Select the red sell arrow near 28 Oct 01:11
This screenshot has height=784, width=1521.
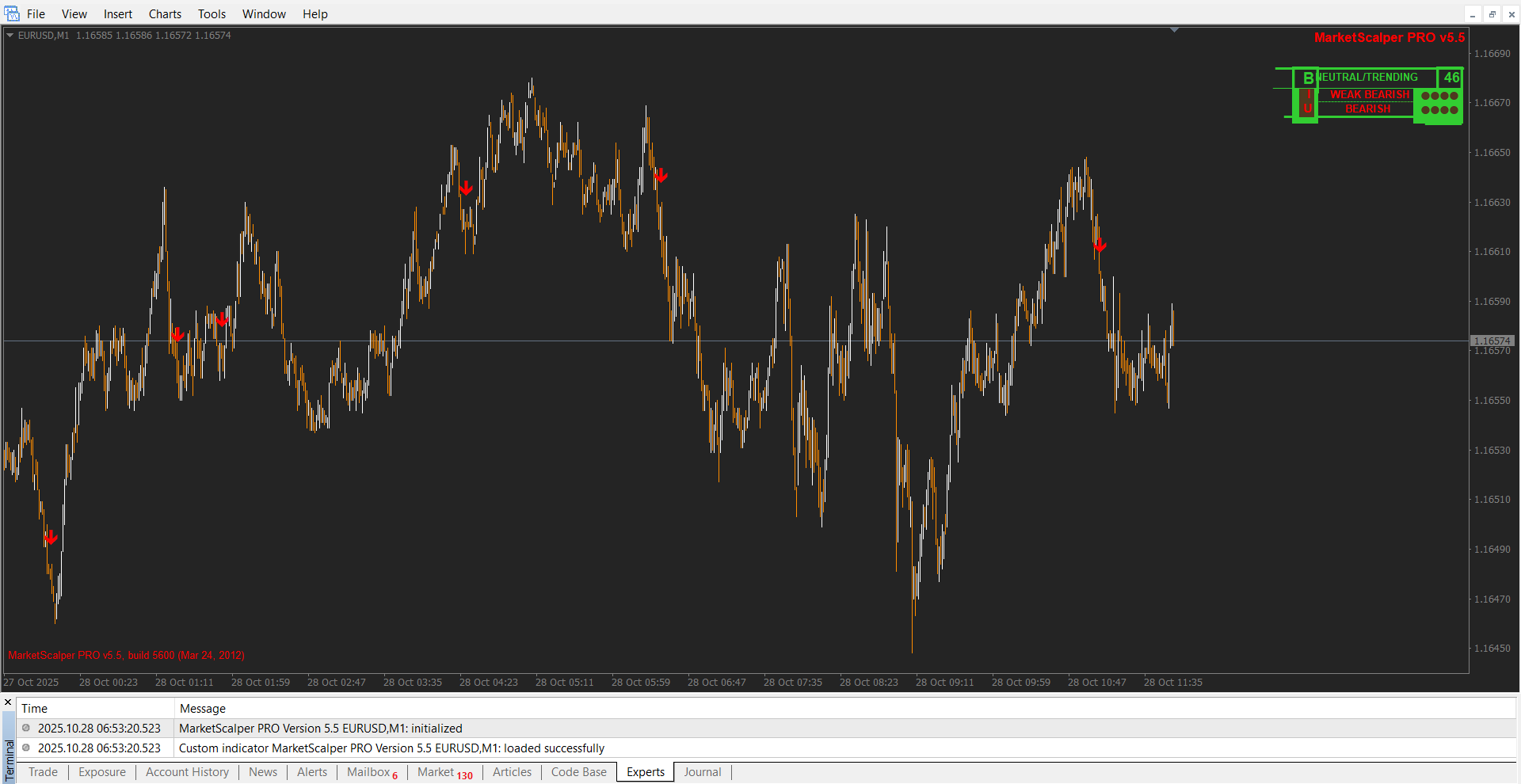pyautogui.click(x=177, y=335)
